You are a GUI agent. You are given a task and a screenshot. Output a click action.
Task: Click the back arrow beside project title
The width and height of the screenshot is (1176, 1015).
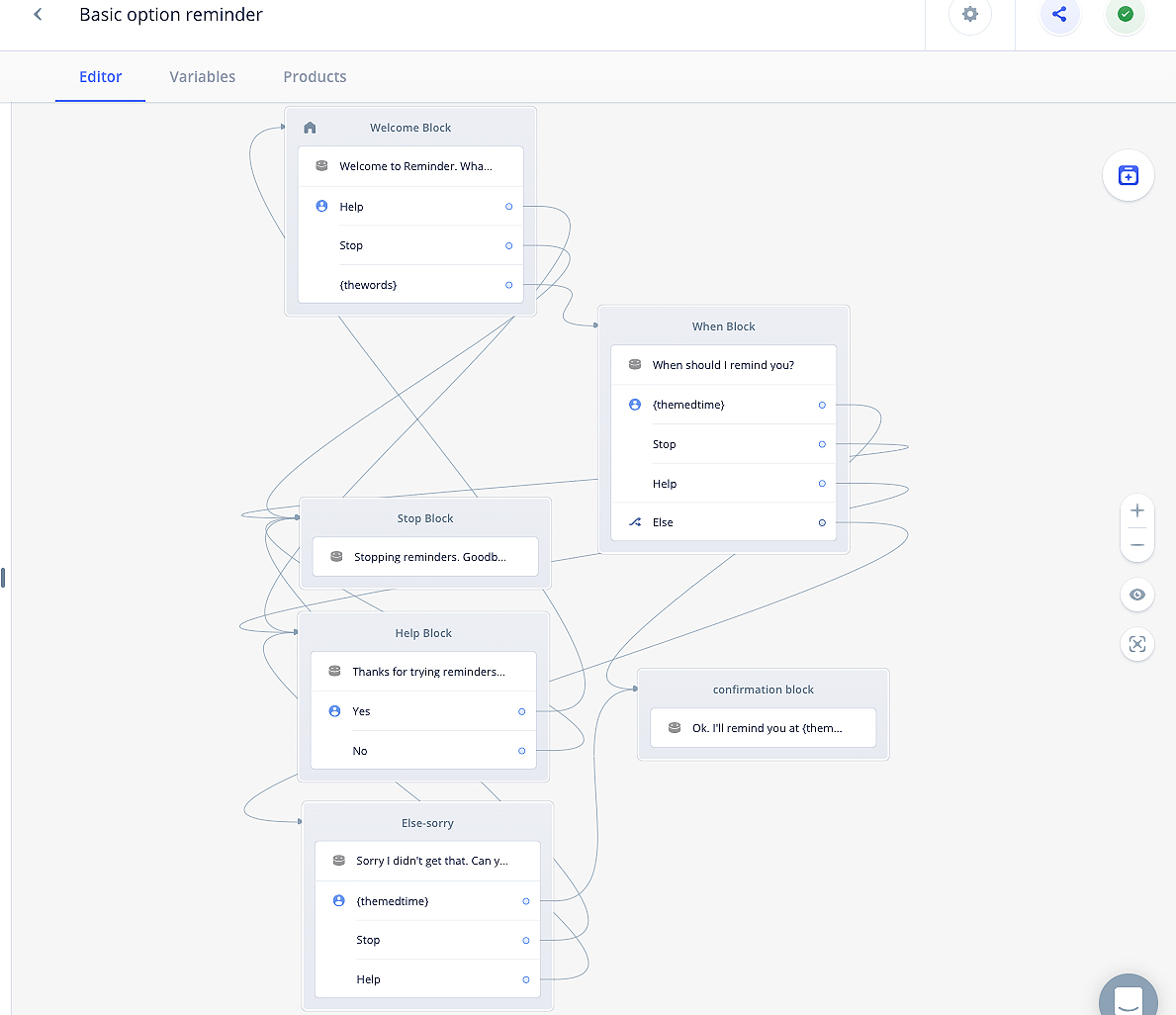38,15
